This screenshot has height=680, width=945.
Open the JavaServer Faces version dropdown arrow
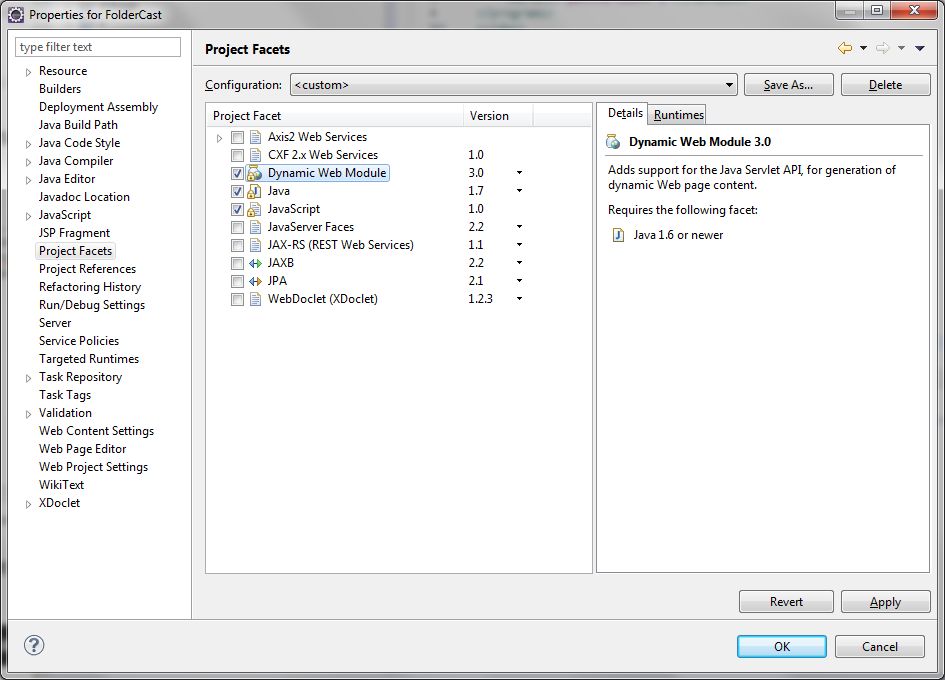(519, 227)
